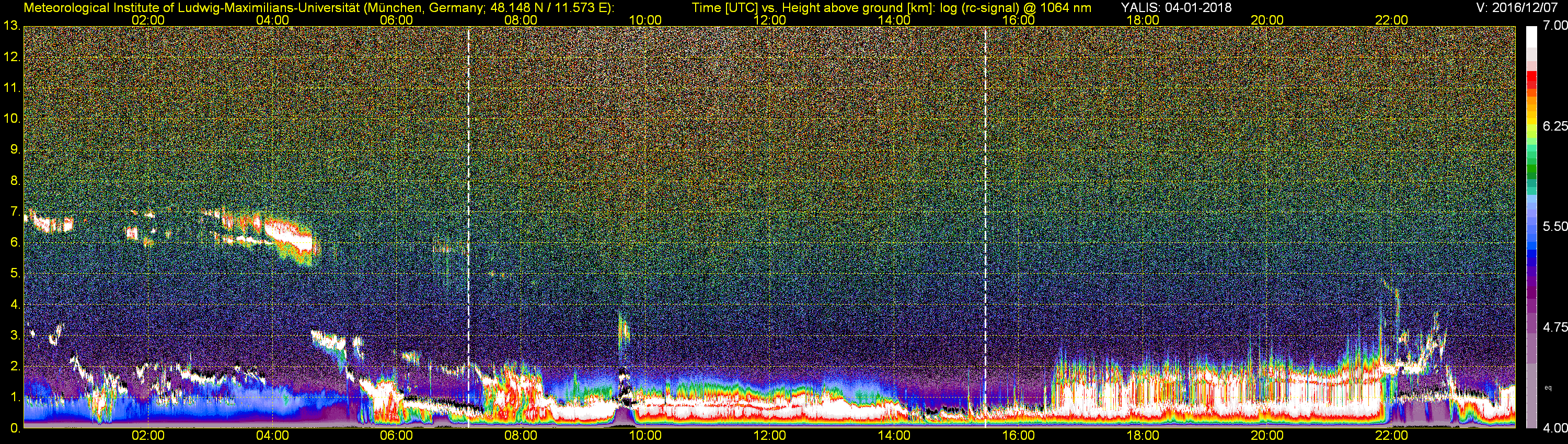This screenshot has width=1568, height=444.
Task: Click the 10:00 label on the top time axis
Action: (645, 20)
